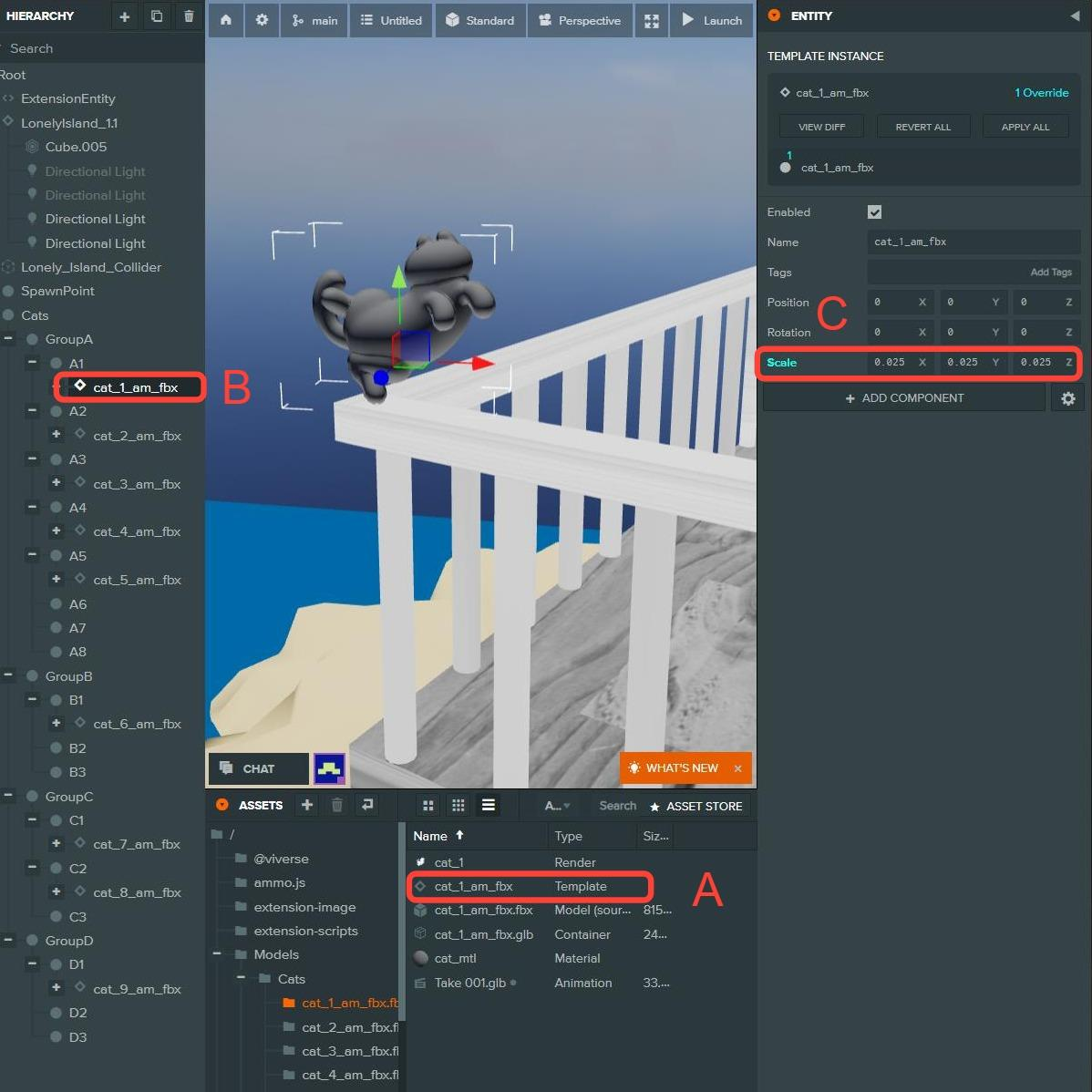The width and height of the screenshot is (1092, 1092).
Task: Click the home icon in viewport toolbar
Action: (x=226, y=20)
